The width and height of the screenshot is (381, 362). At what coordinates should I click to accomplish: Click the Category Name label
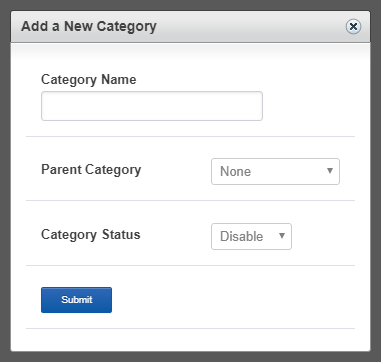point(89,80)
